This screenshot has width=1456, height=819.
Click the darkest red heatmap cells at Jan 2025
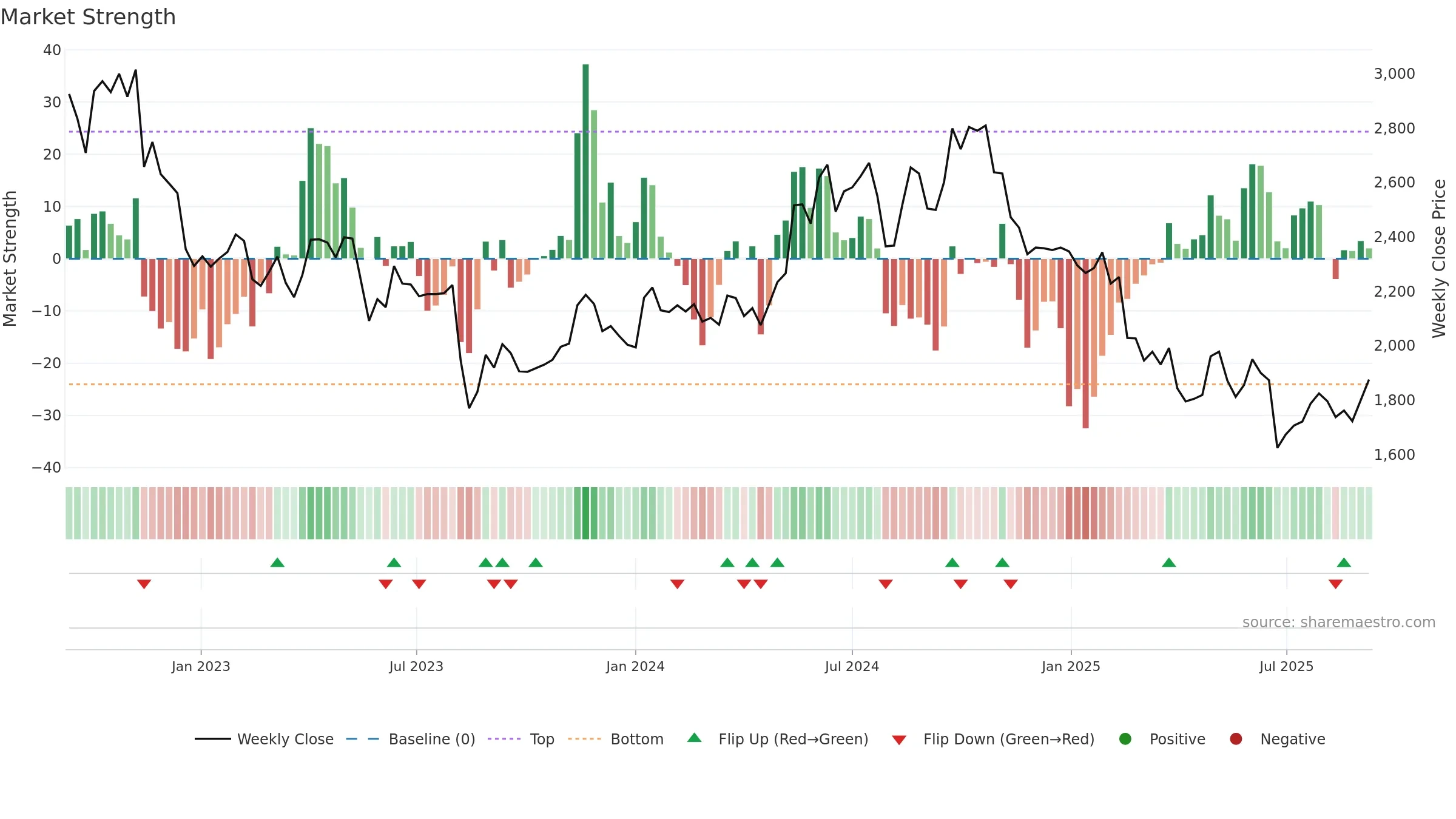point(1085,513)
